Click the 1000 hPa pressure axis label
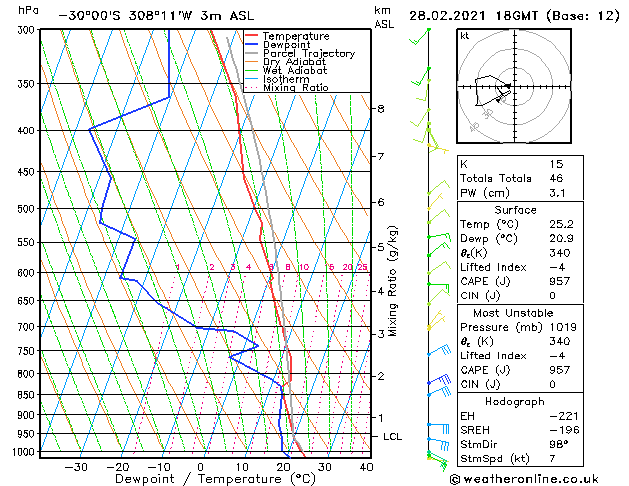629x486 pixels. tap(24, 452)
